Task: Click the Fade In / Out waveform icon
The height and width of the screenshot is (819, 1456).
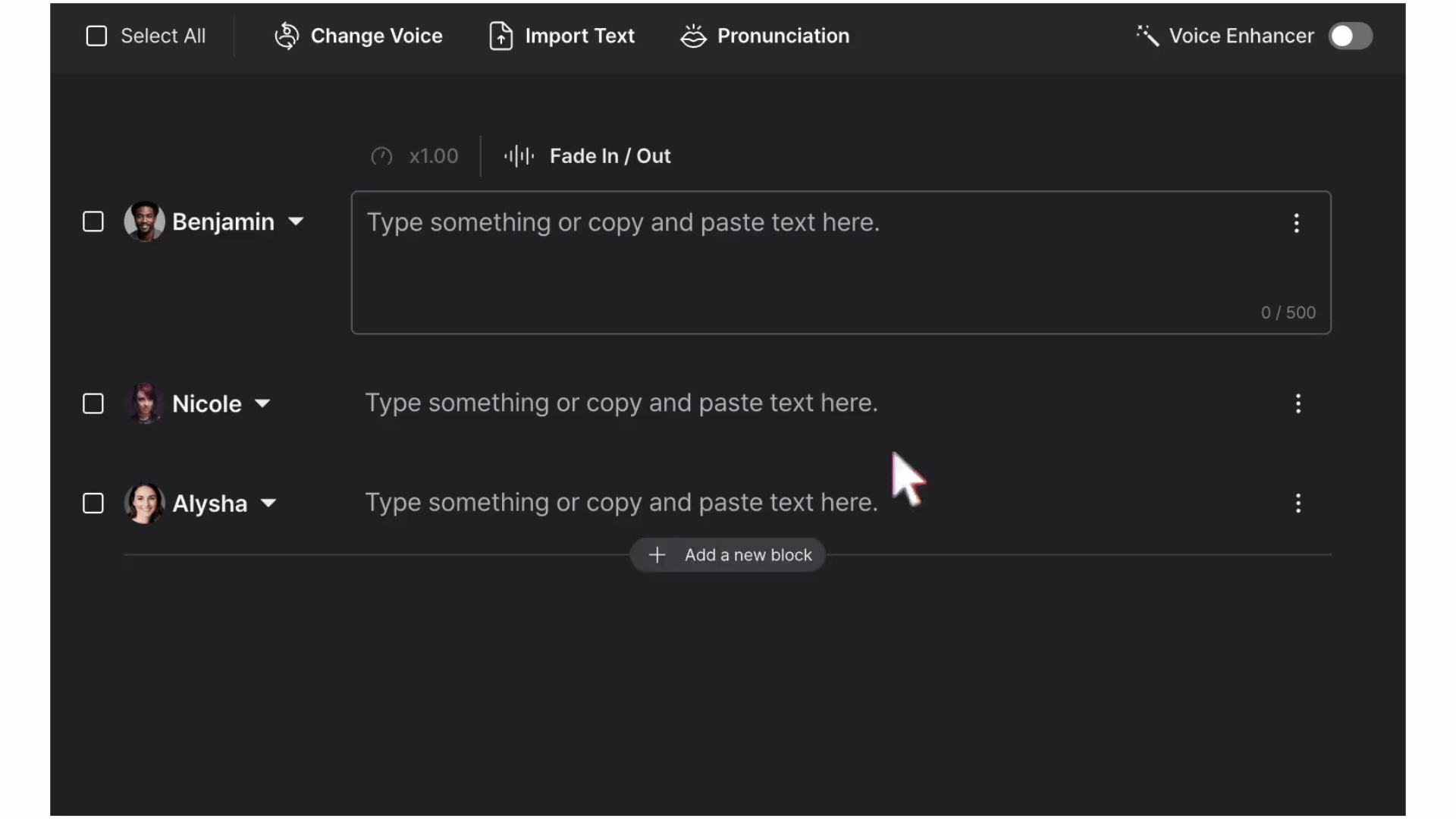Action: pyautogui.click(x=519, y=156)
